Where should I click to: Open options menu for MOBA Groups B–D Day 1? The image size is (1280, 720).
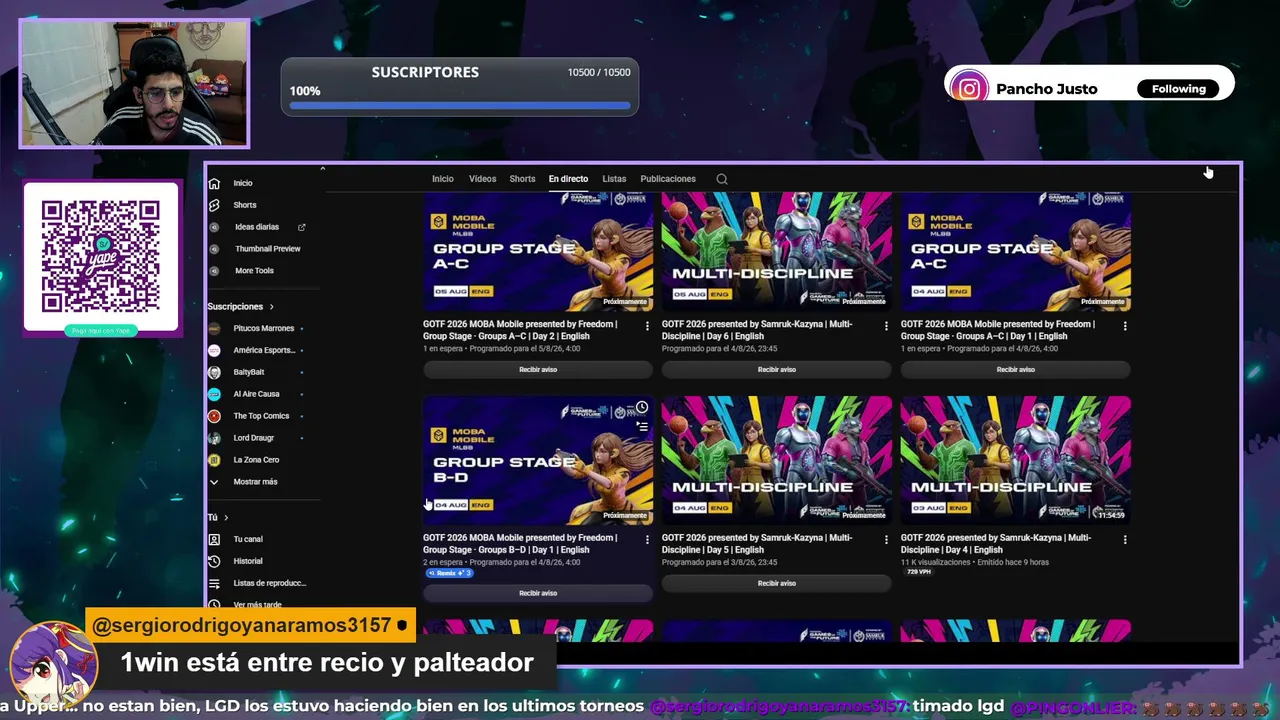[647, 539]
